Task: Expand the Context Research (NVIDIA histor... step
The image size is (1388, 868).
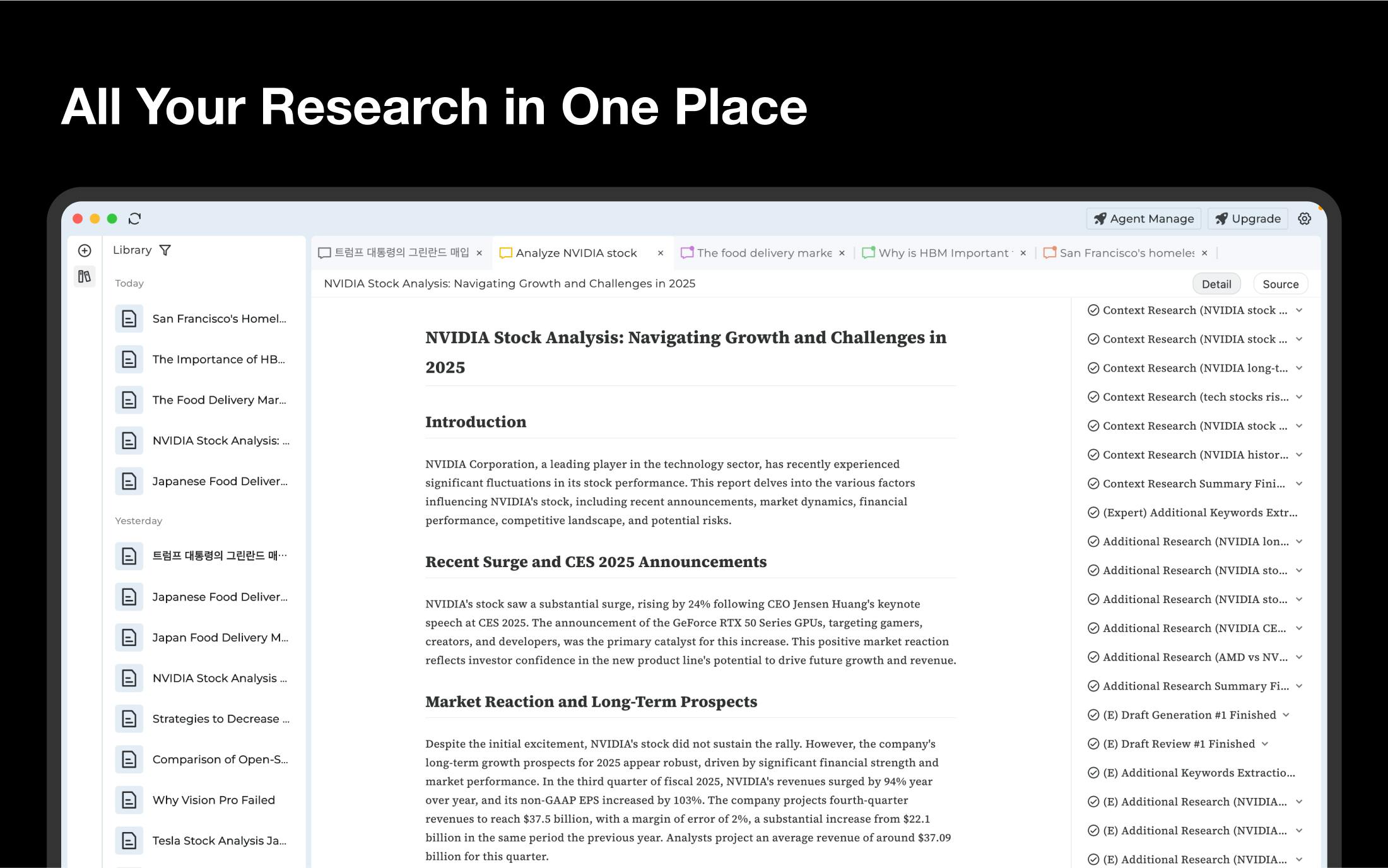Action: (1299, 455)
